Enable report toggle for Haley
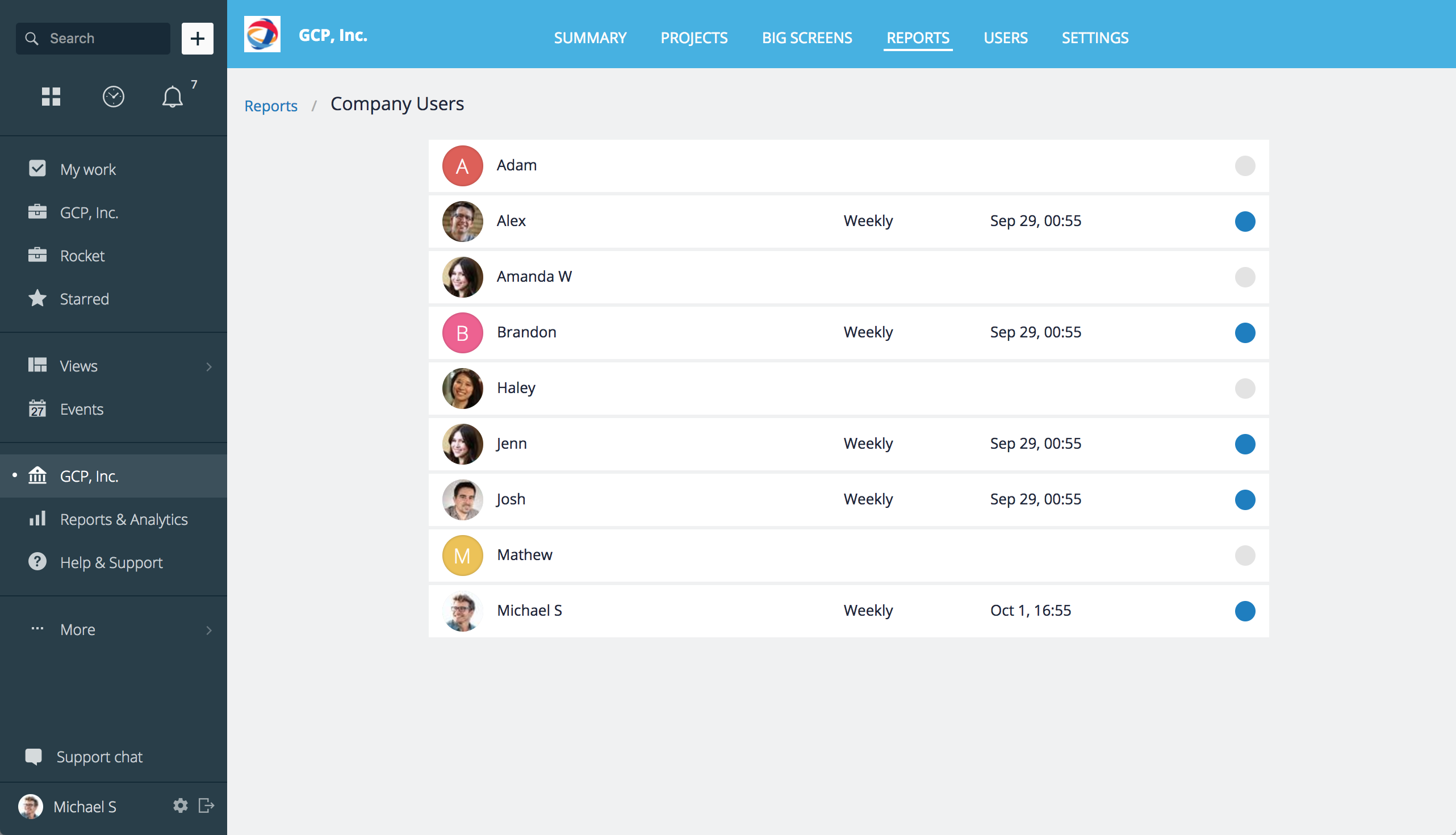 pyautogui.click(x=1245, y=389)
